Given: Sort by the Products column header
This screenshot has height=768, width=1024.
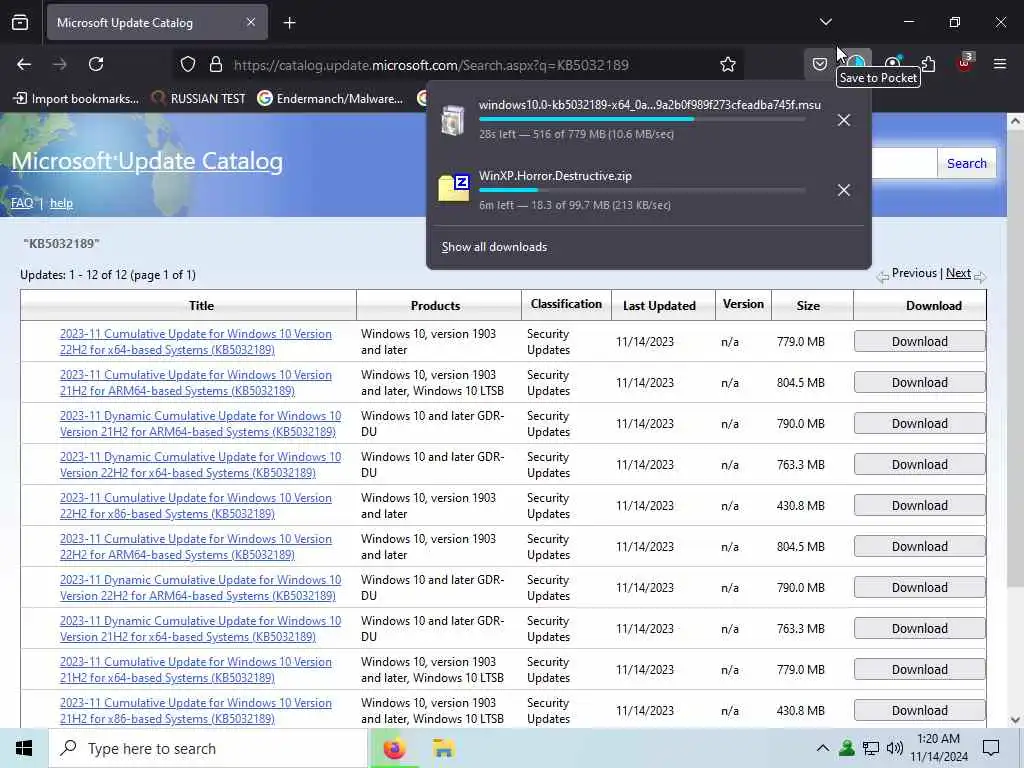Looking at the screenshot, I should 436,306.
